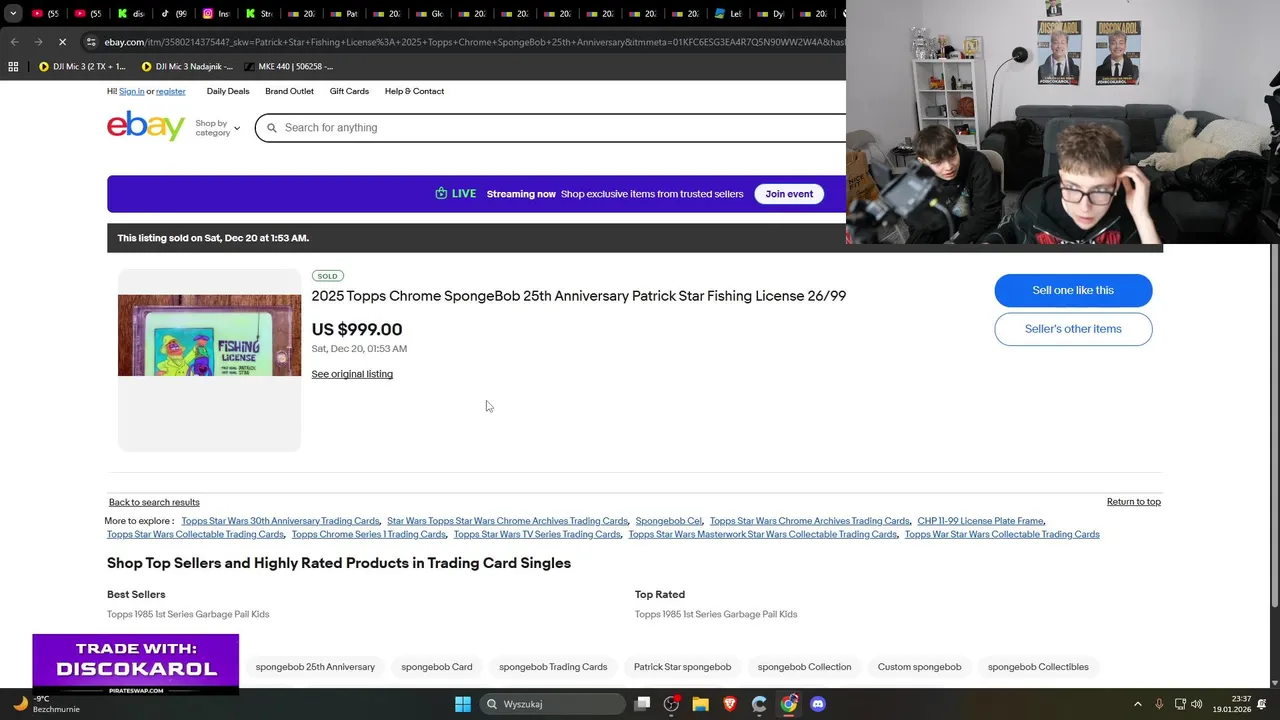Open Top Rated Garbage Pail Kids link
This screenshot has height=720, width=1280.
click(x=716, y=614)
